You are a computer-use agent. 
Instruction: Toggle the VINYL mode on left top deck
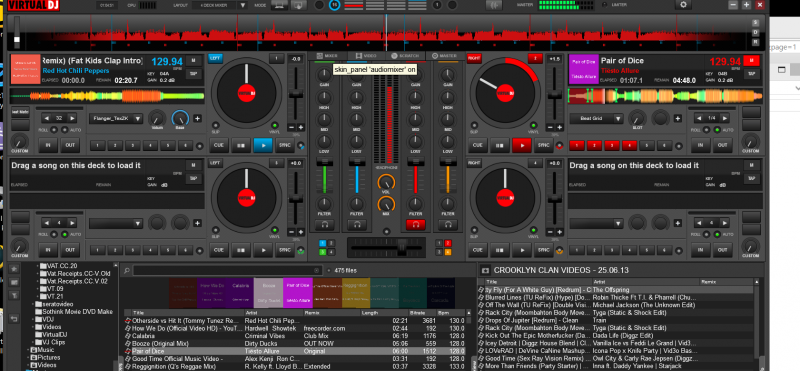[x=274, y=126]
